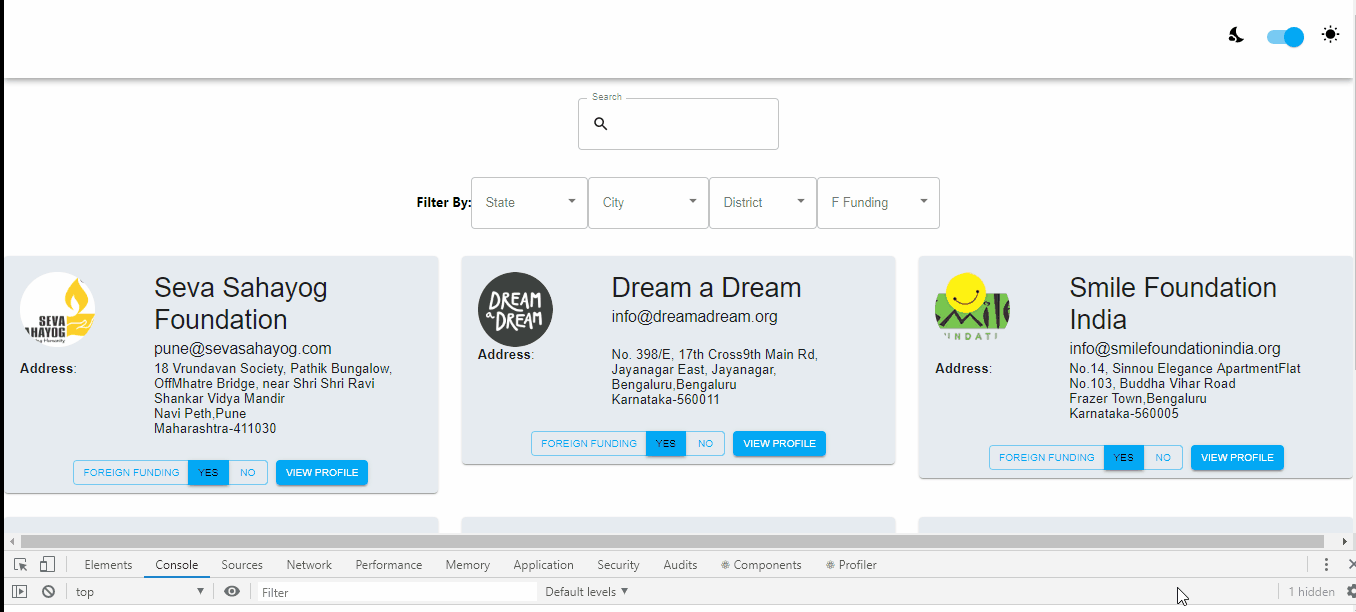1356x612 pixels.
Task: Click DevTools inspect element icon
Action: pyautogui.click(x=20, y=565)
